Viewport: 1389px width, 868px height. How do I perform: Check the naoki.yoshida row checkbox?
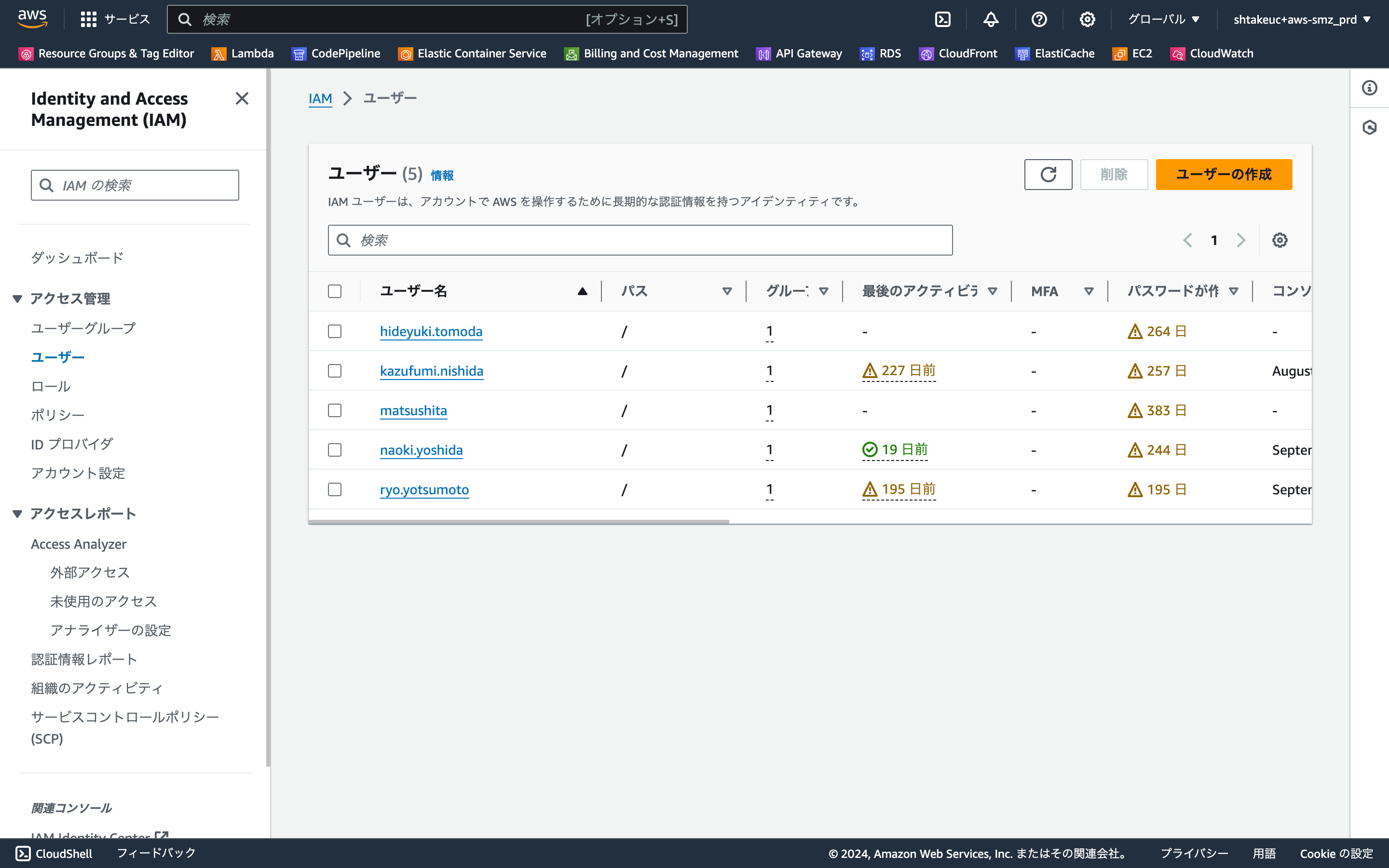pos(335,450)
